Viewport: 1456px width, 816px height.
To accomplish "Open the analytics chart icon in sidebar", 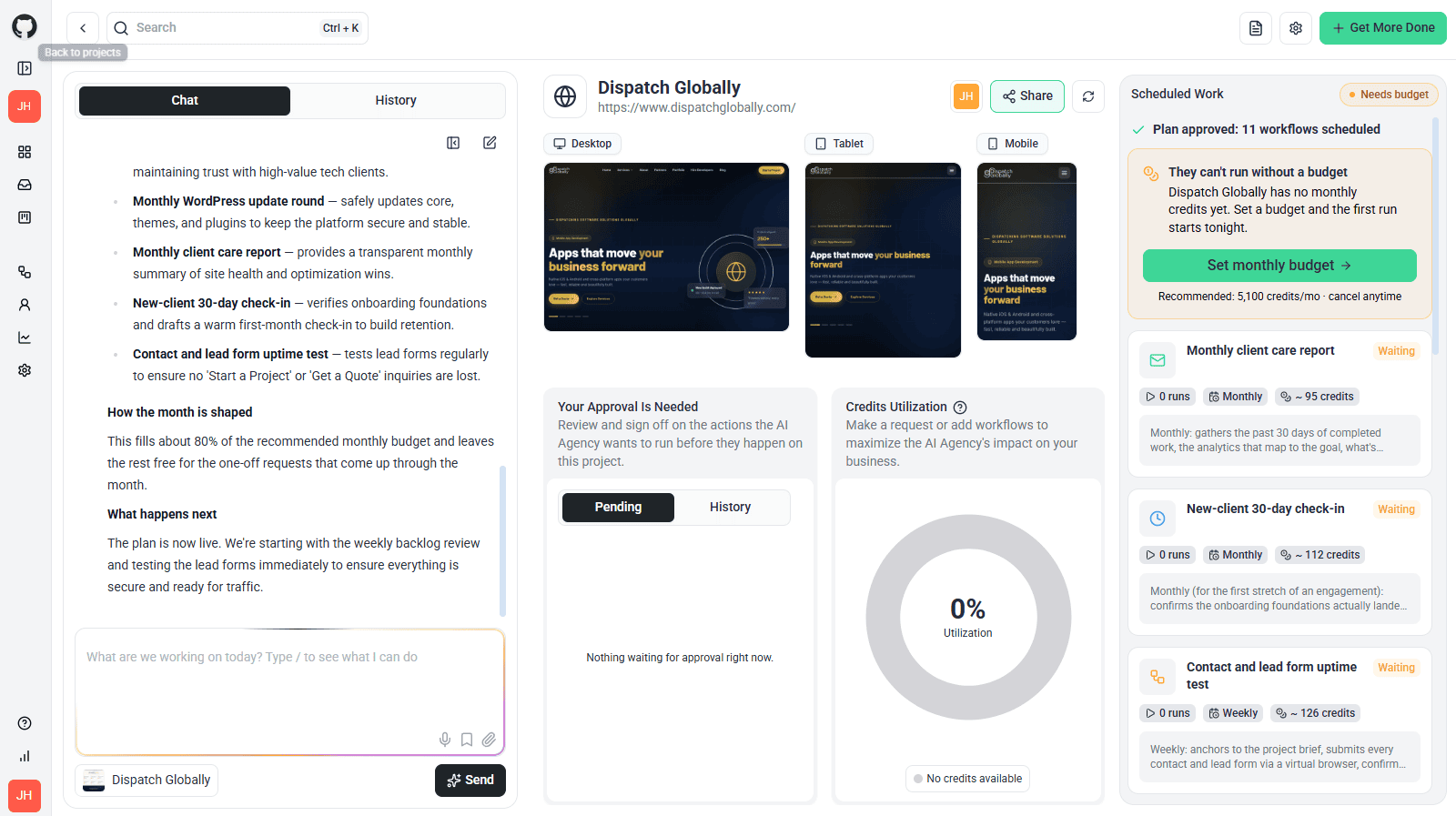I will click(x=25, y=337).
